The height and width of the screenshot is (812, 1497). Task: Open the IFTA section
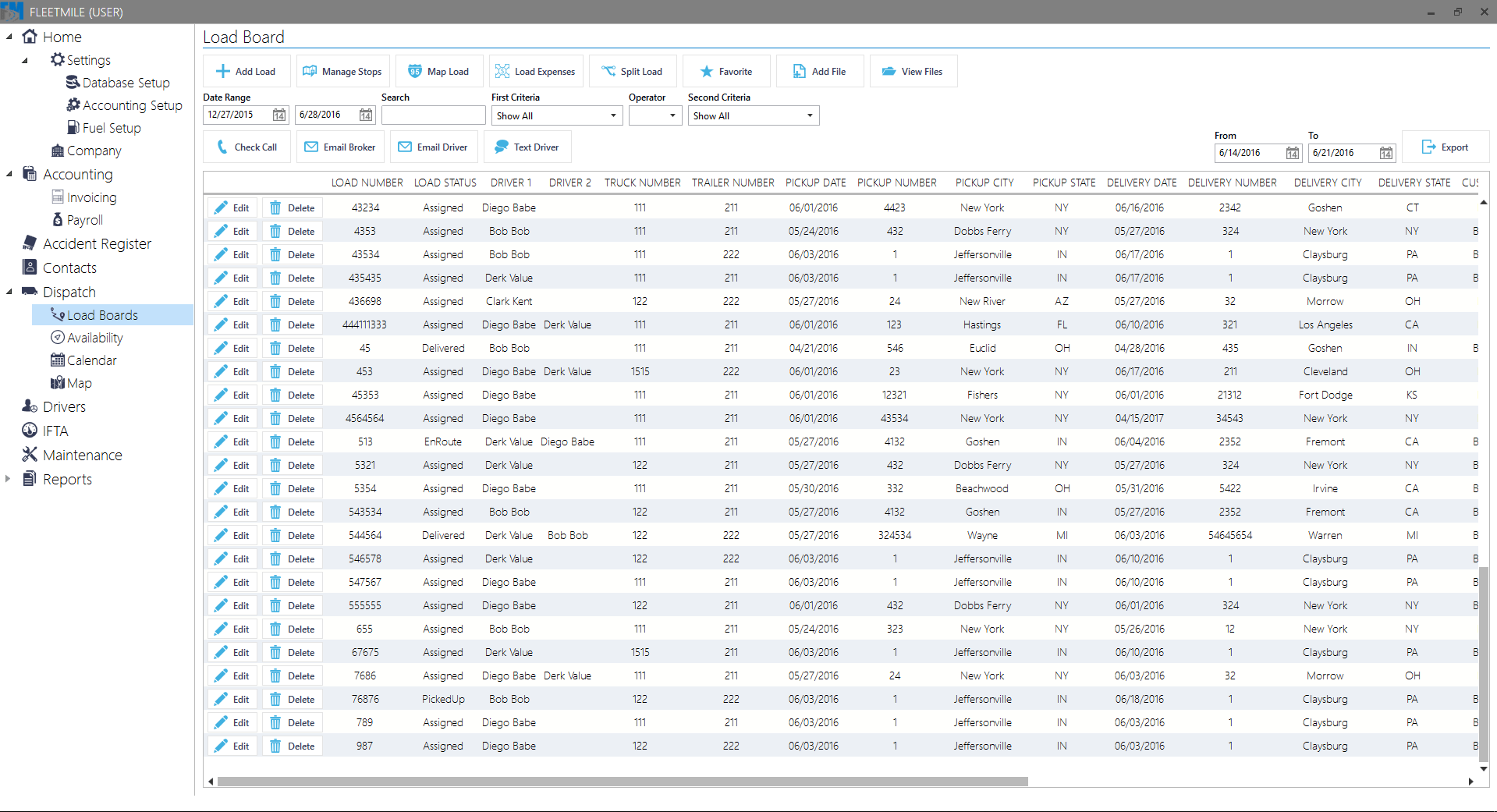pos(45,431)
